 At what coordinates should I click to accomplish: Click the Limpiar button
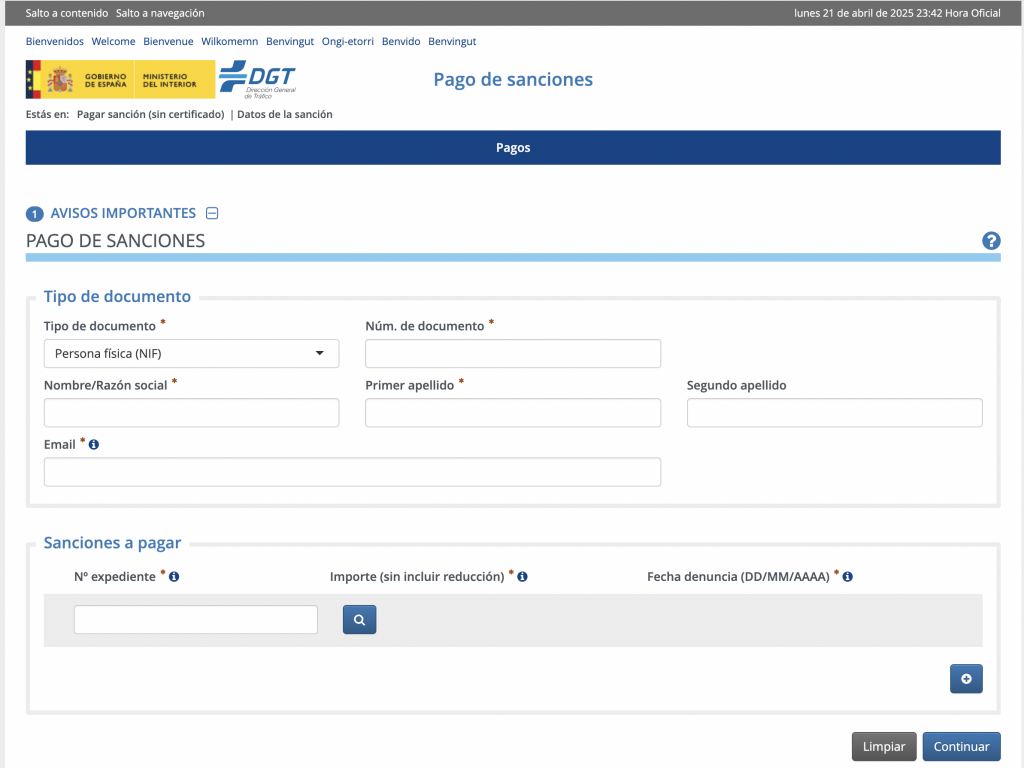[883, 747]
